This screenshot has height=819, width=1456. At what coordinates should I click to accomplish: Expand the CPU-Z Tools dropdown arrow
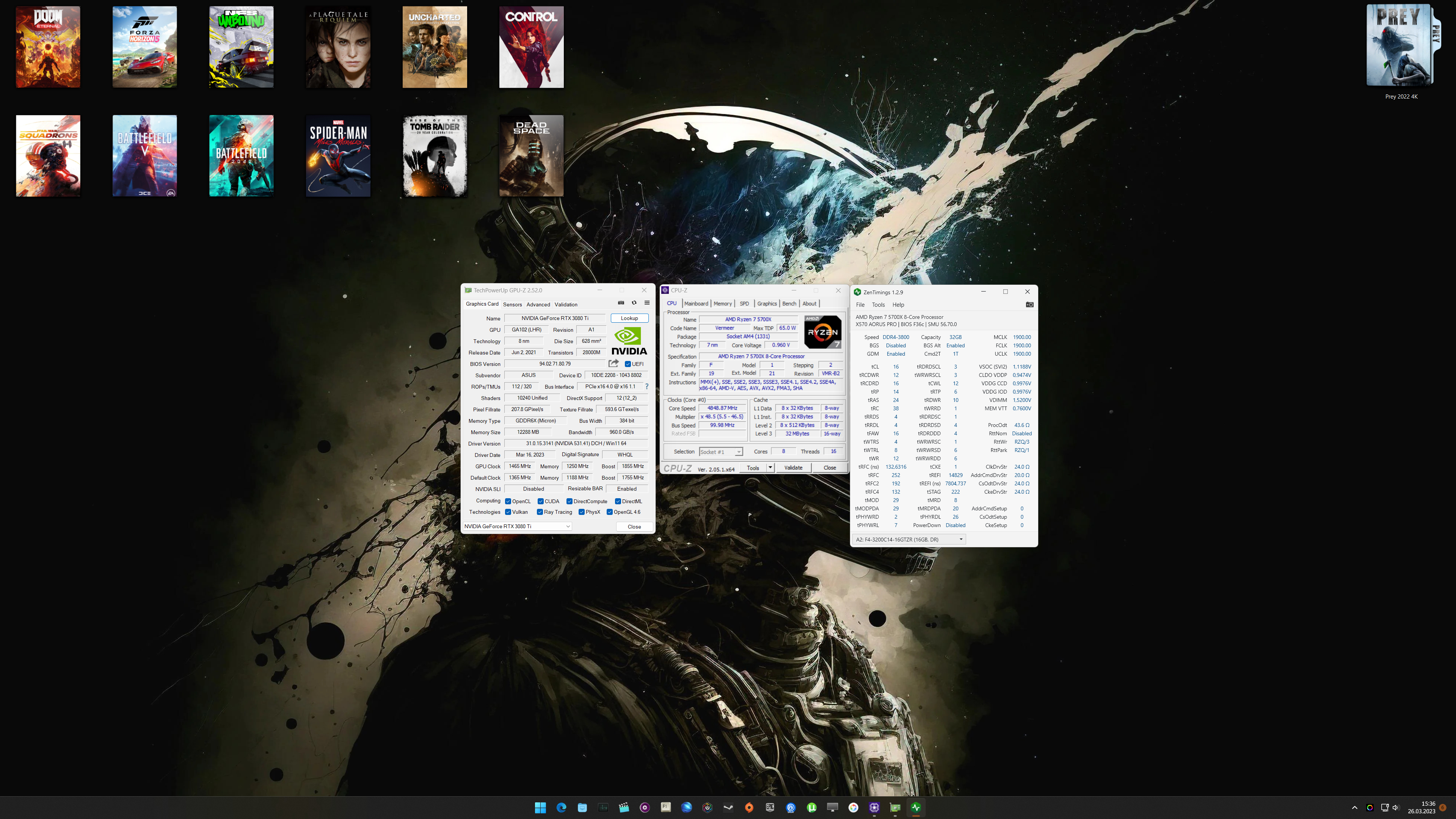(770, 468)
